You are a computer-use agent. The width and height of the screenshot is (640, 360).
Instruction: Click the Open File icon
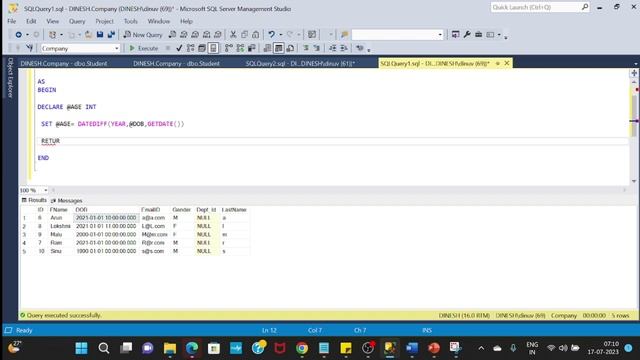click(x=88, y=35)
